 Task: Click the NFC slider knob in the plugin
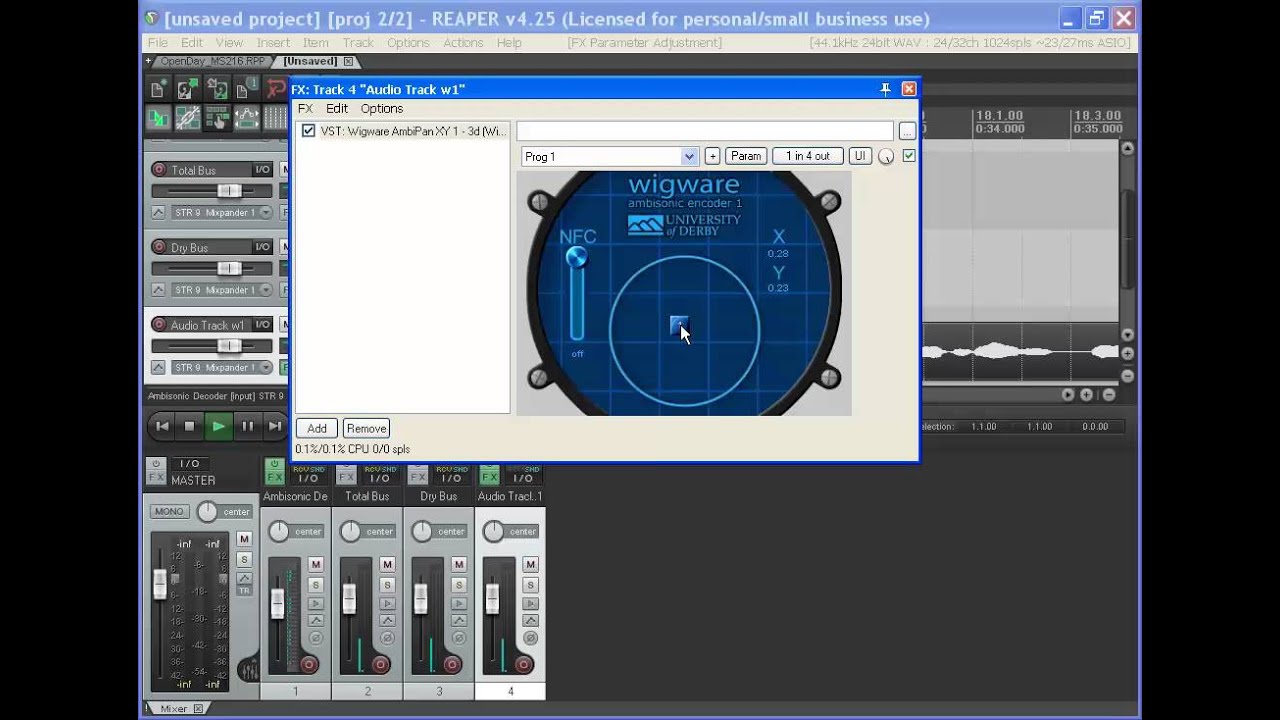(576, 258)
